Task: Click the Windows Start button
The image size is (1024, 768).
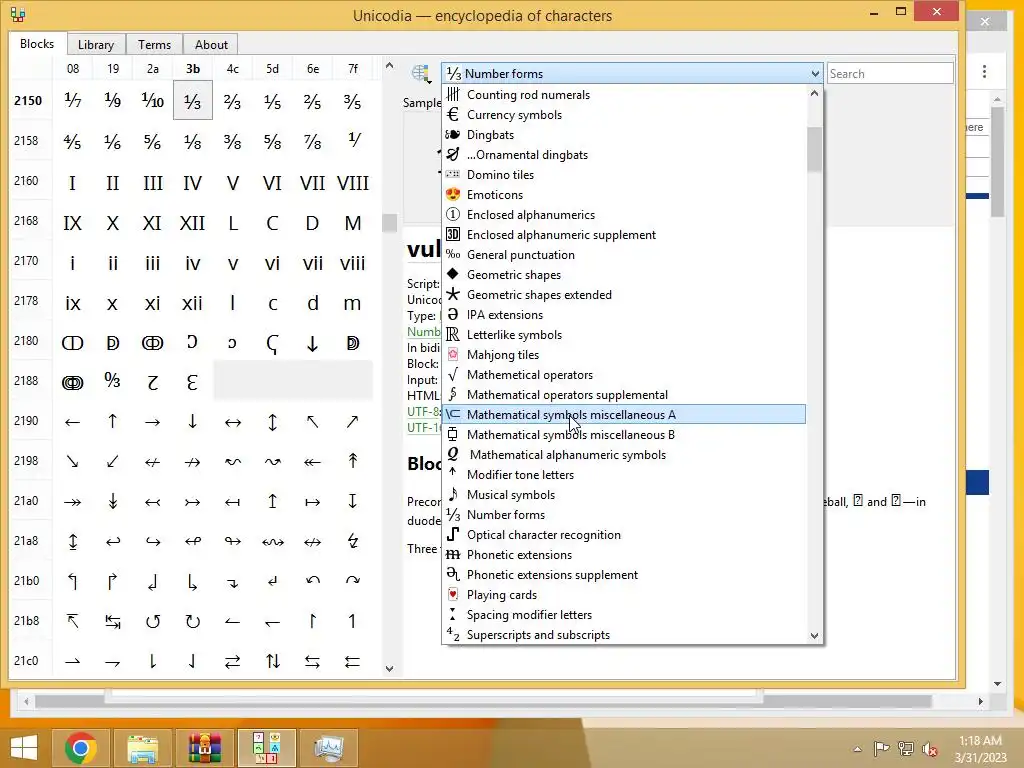Action: click(x=24, y=747)
